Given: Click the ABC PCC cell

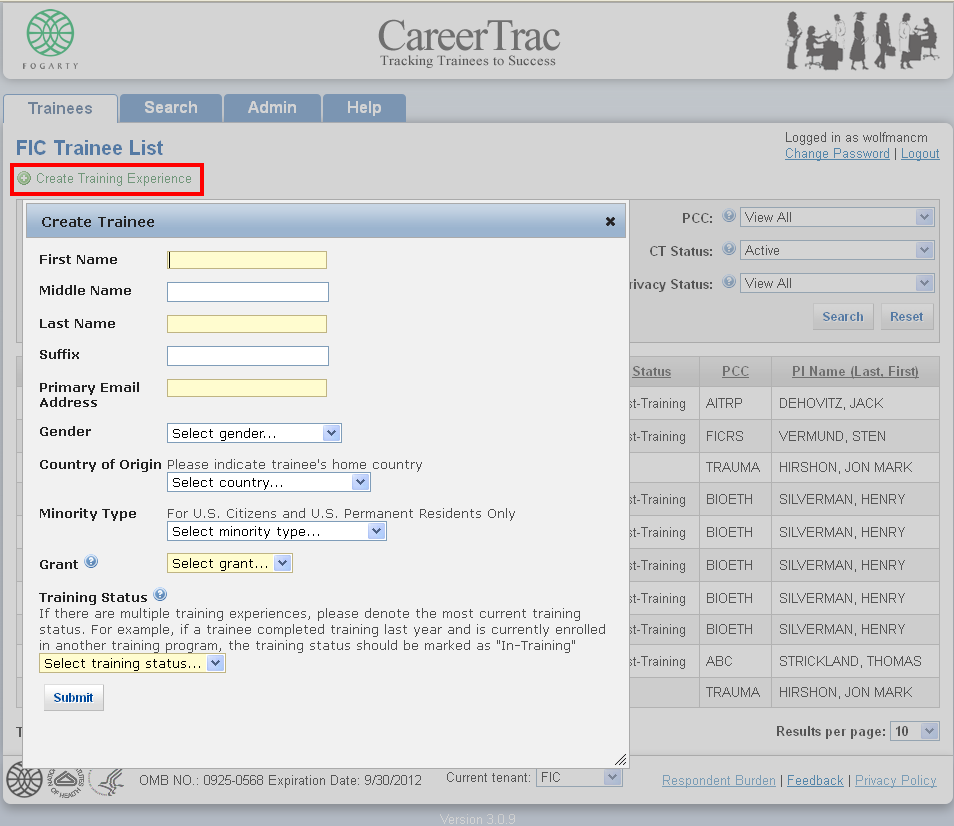Looking at the screenshot, I should 735,661.
